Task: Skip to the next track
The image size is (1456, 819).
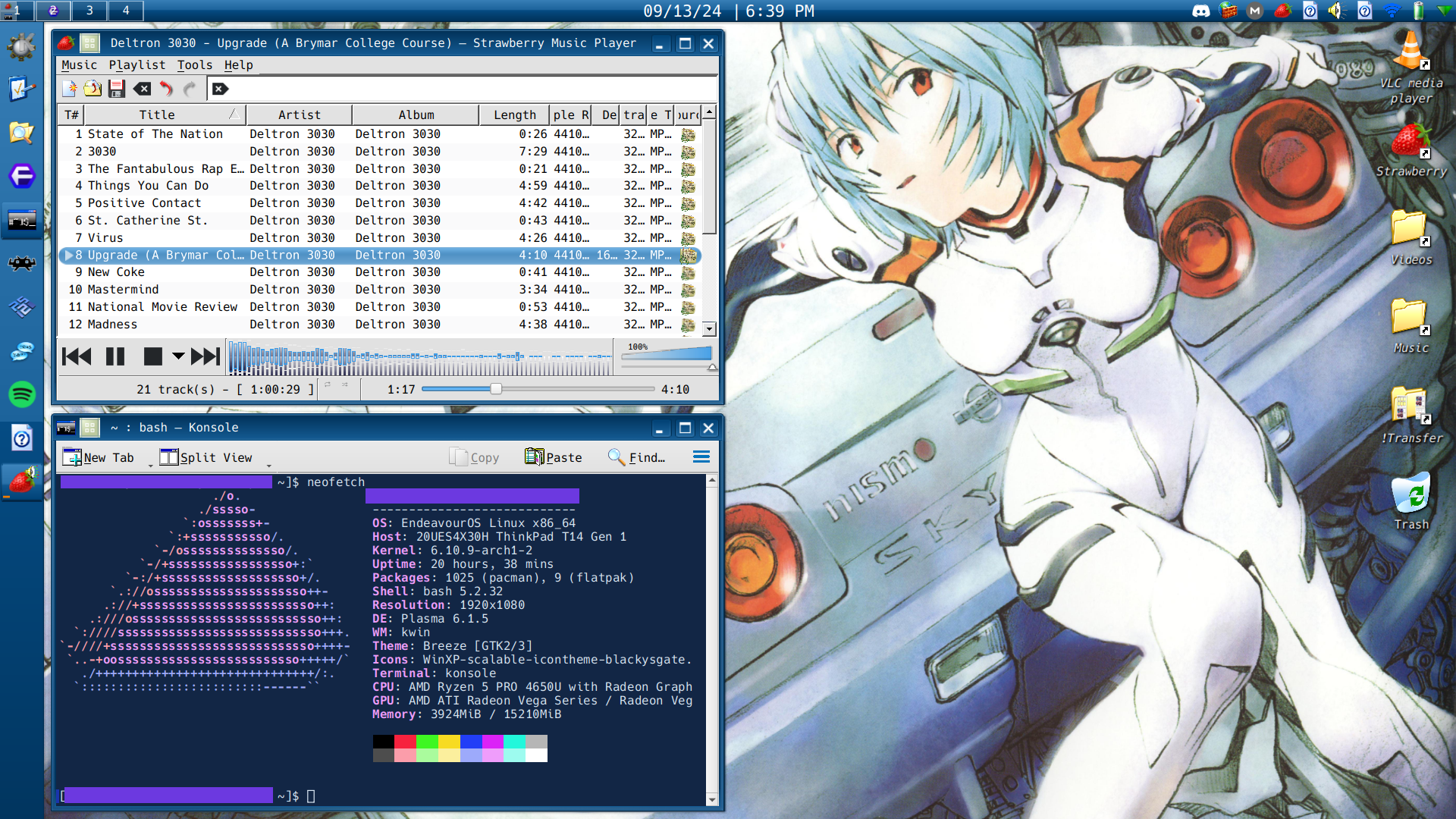Action: click(x=206, y=356)
